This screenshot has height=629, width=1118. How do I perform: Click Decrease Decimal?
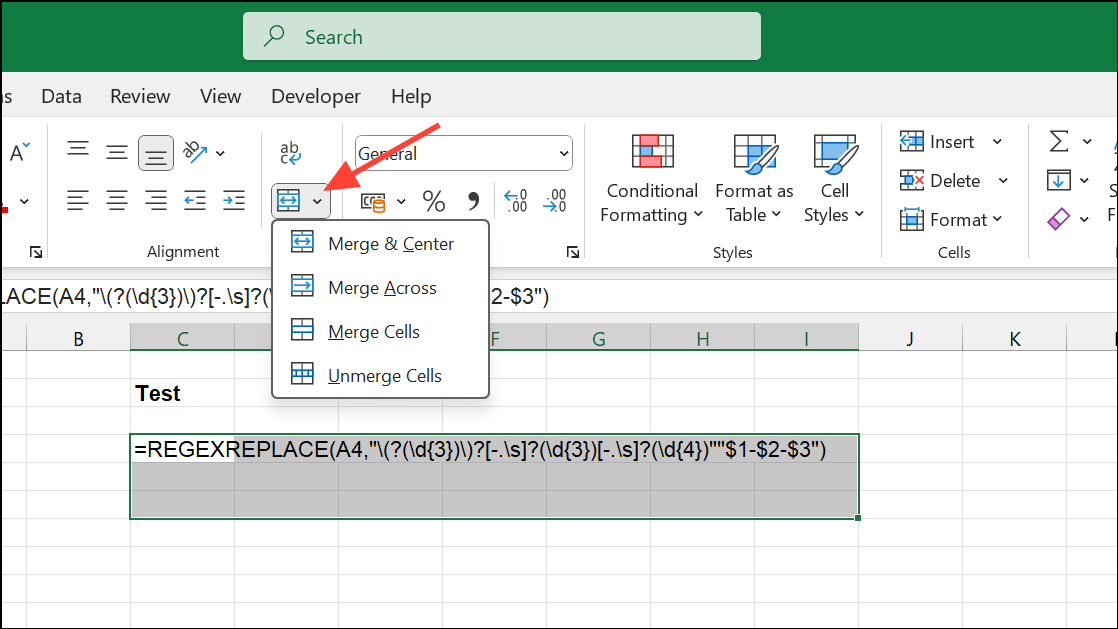(x=554, y=200)
